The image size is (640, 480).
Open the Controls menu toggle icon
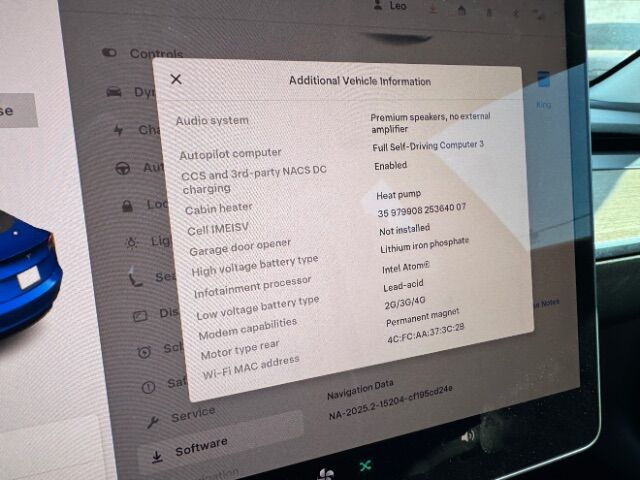tap(109, 53)
